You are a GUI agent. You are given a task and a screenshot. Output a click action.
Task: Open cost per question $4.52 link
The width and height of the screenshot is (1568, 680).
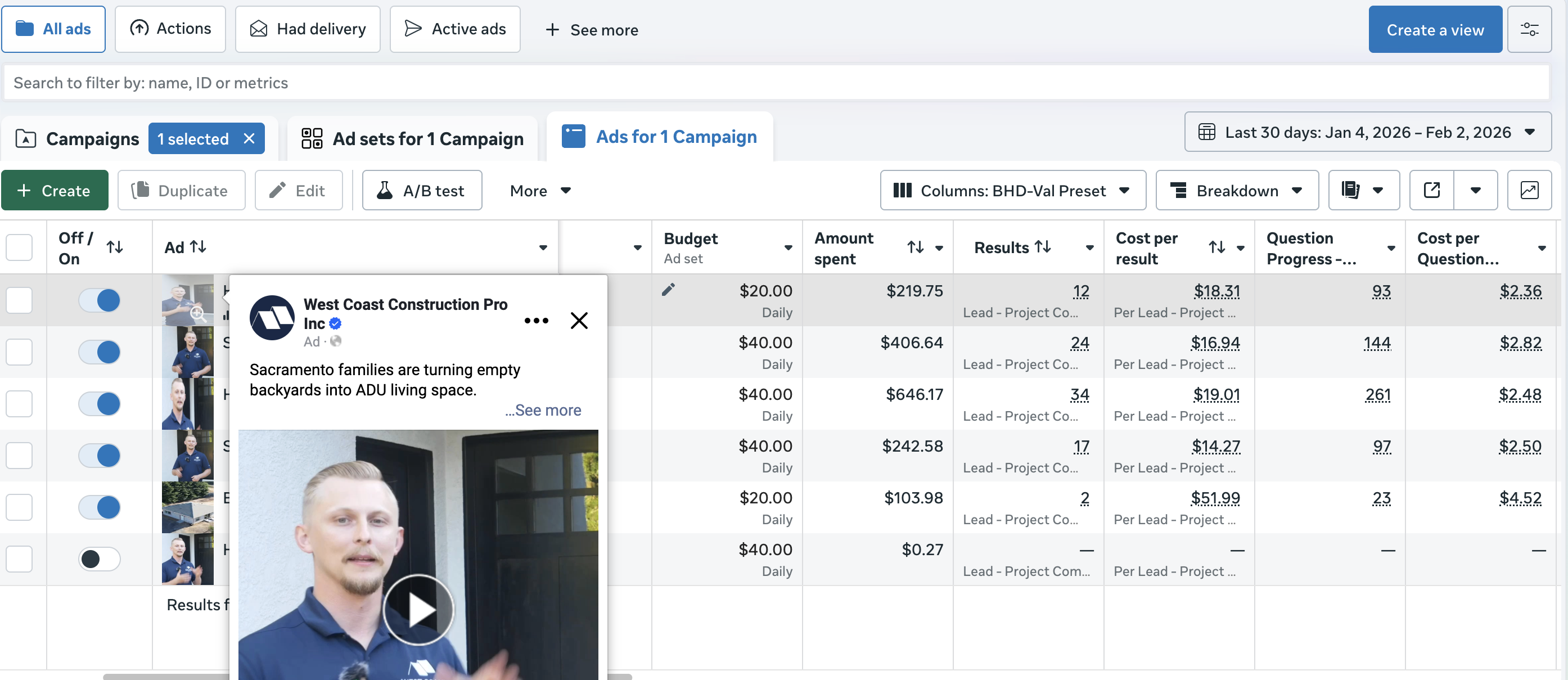1520,498
